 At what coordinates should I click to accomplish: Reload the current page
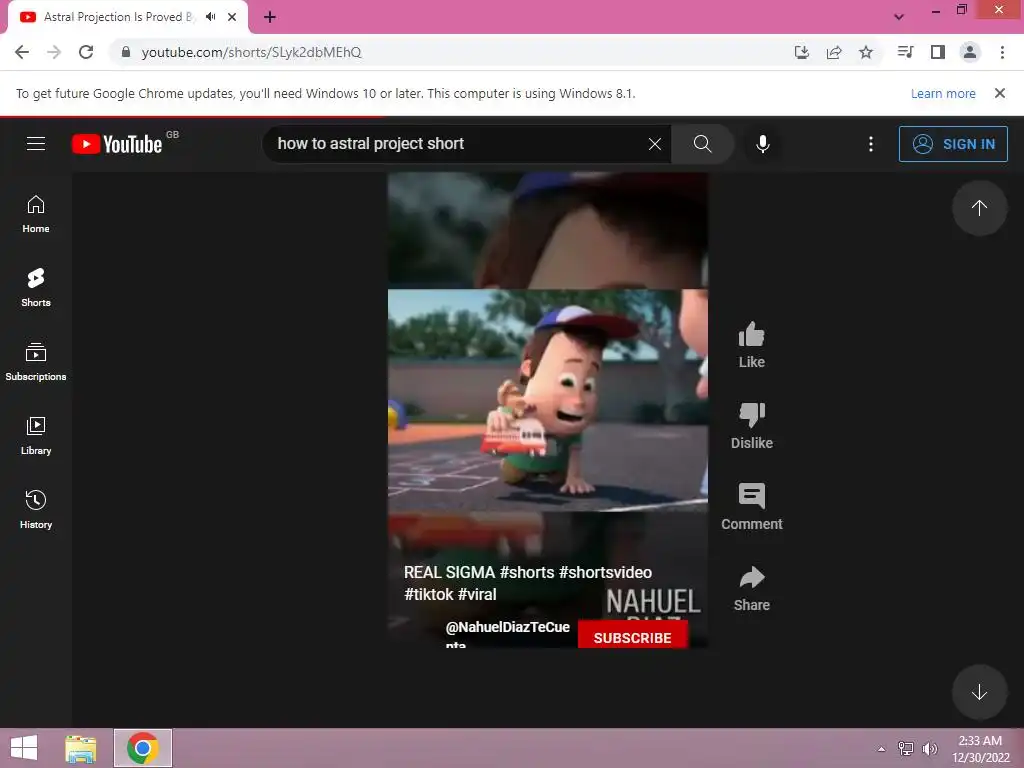(x=86, y=52)
